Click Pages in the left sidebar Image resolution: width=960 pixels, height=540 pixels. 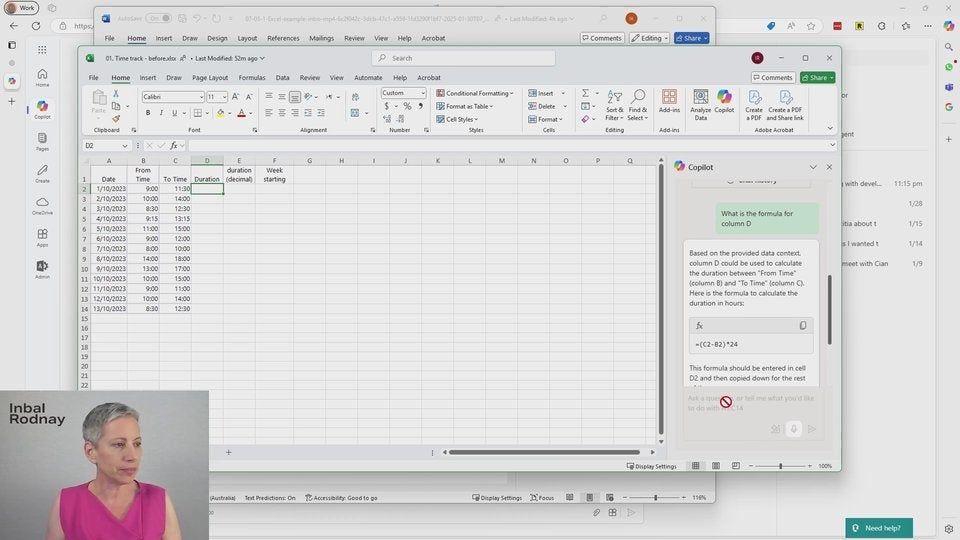click(x=42, y=141)
